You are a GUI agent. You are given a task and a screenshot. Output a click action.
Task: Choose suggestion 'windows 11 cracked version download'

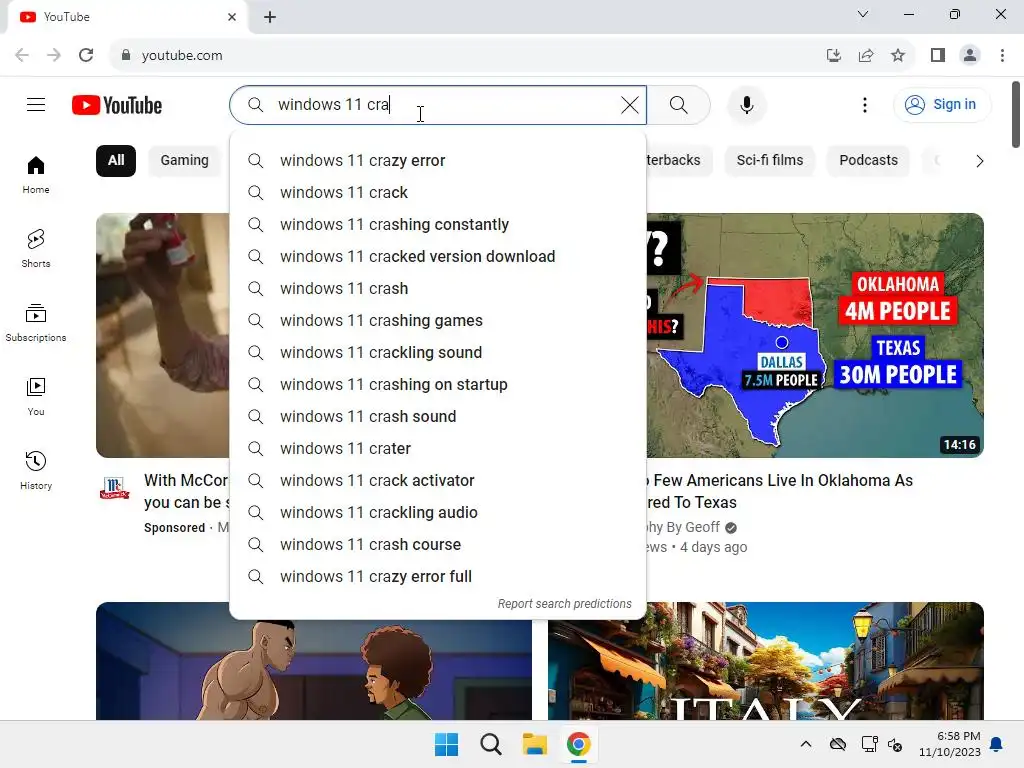438,257
